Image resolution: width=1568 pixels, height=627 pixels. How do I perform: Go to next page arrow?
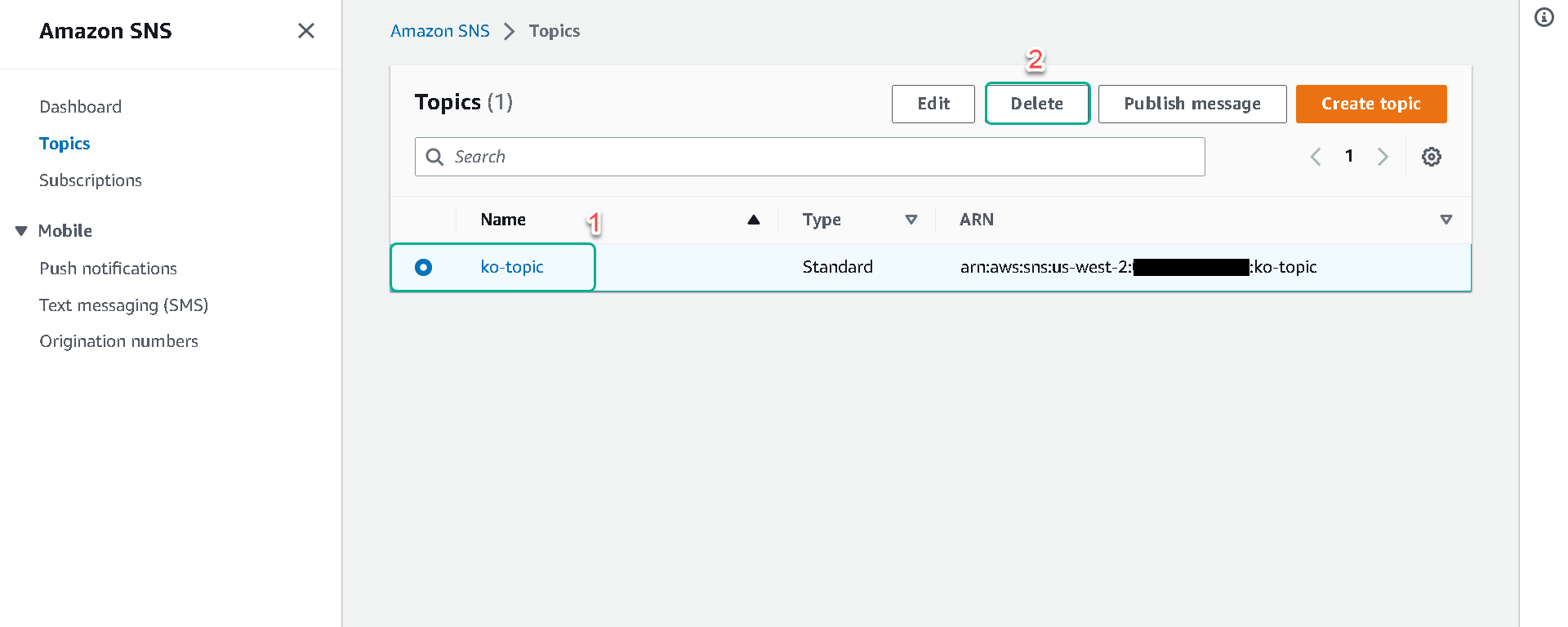[1383, 157]
